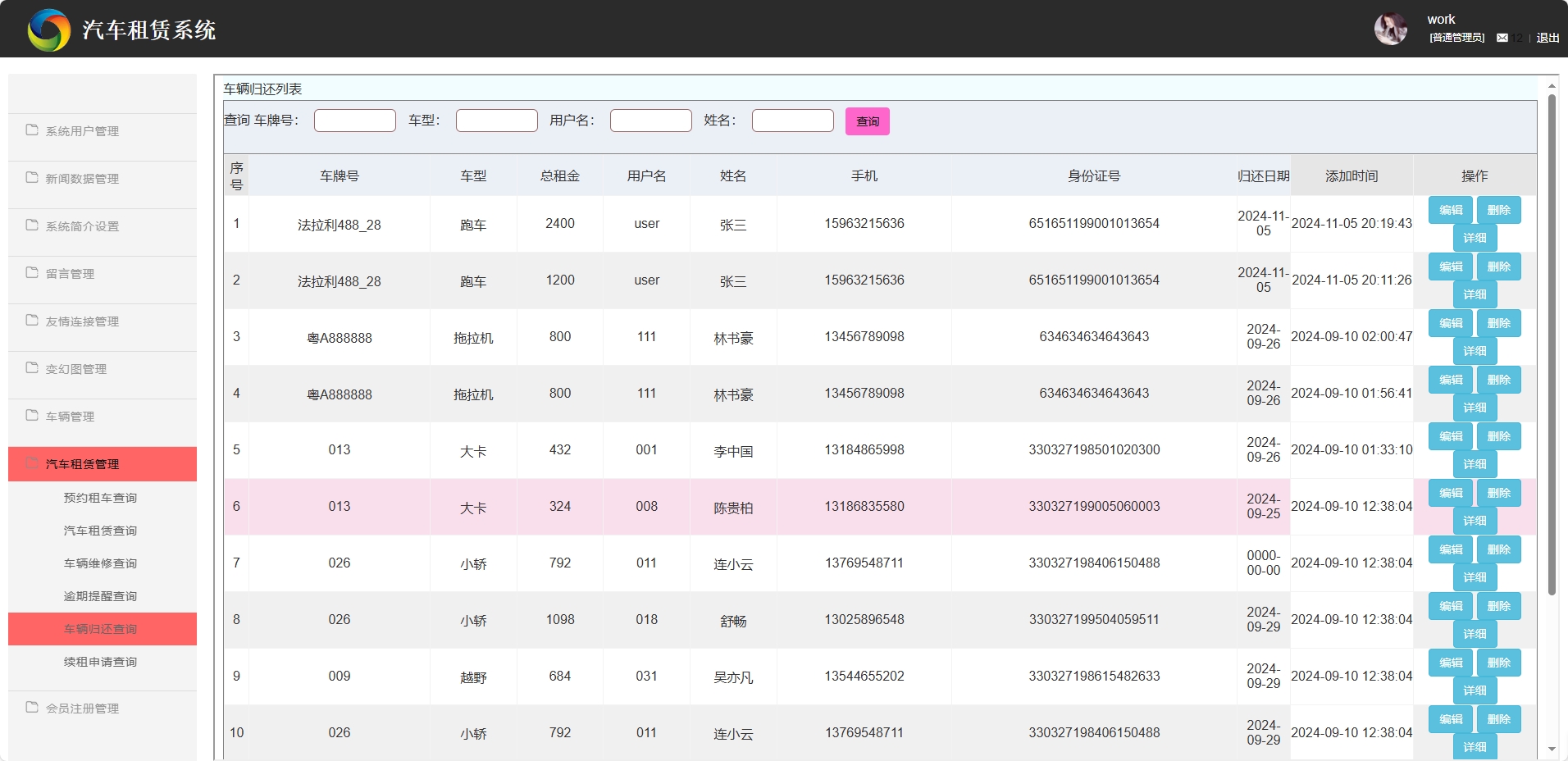View 详细 details for 粤A888888 row 3
This screenshot has width=1568, height=761.
point(1474,350)
